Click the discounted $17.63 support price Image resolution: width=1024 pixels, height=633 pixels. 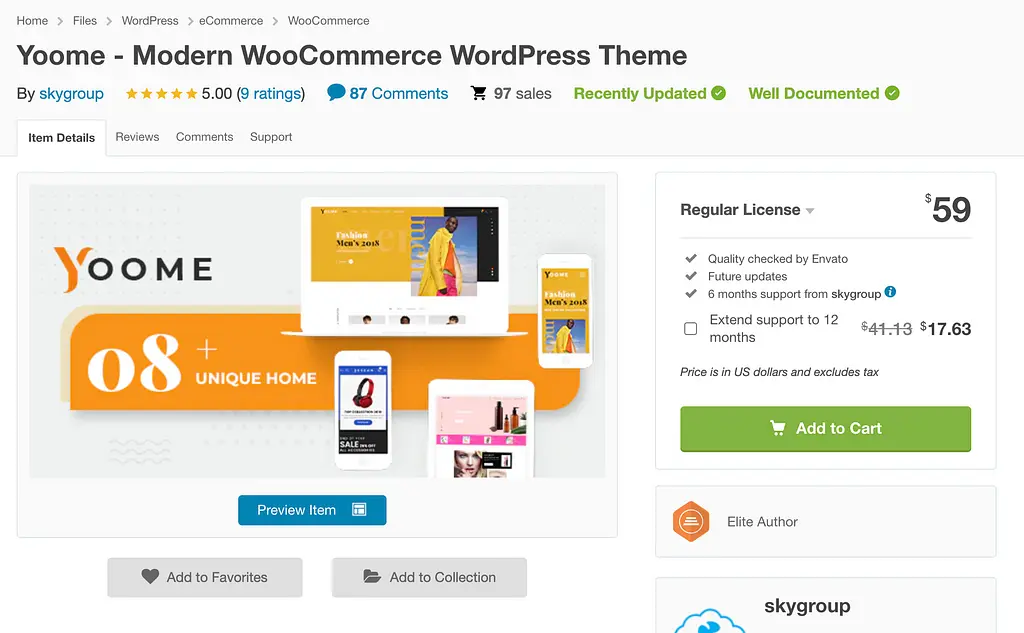[x=946, y=329]
